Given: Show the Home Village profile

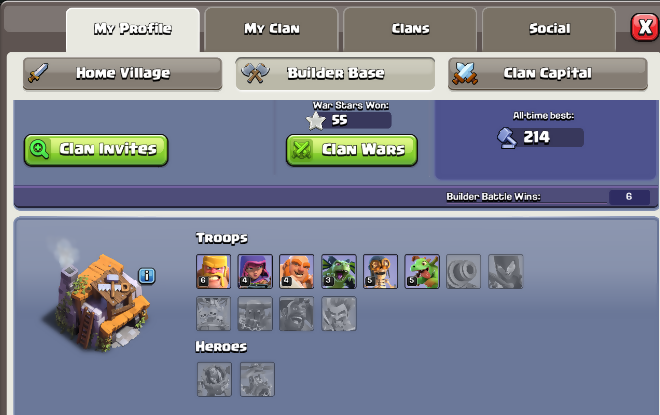Looking at the screenshot, I should 122,74.
